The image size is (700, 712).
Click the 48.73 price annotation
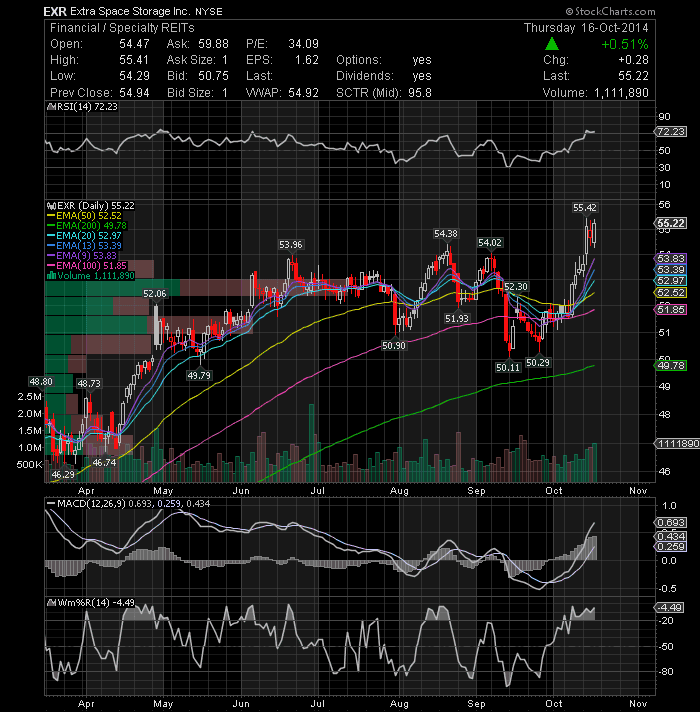click(89, 384)
